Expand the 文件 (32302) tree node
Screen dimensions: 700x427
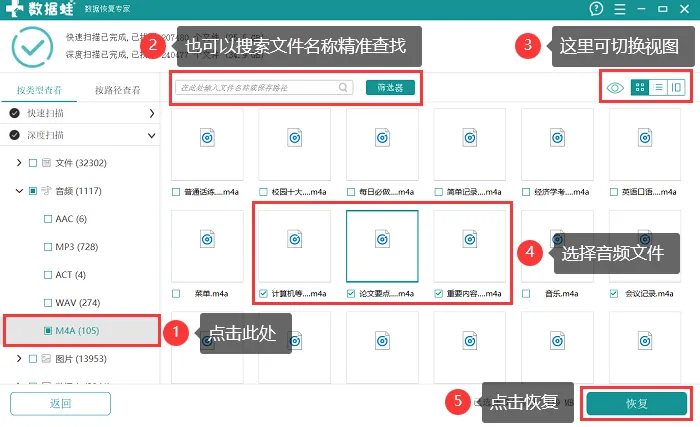[x=19, y=162]
